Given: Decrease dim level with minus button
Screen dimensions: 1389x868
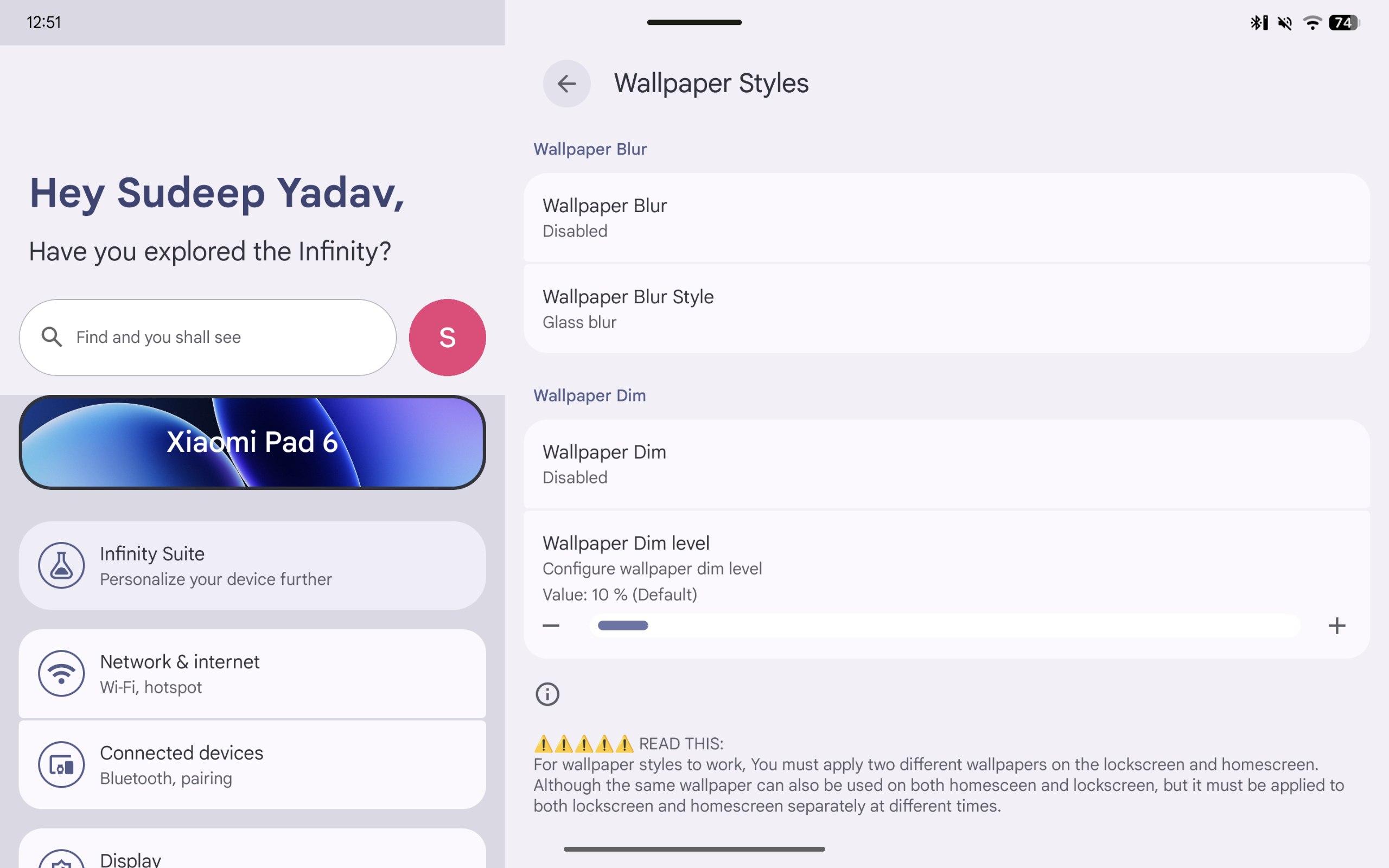Looking at the screenshot, I should pos(551,625).
